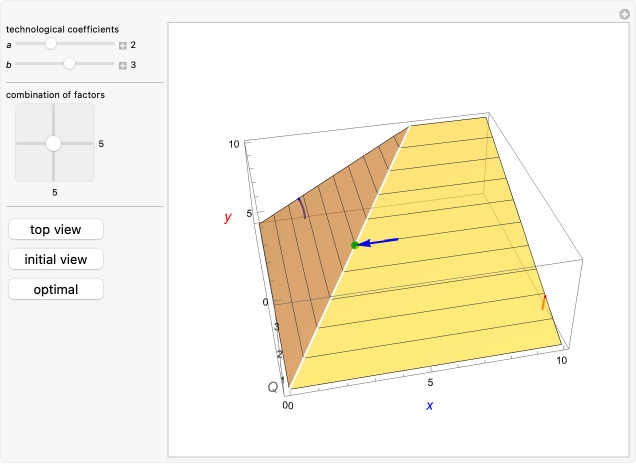Click the purple arc on the orange surface
The height and width of the screenshot is (464, 636).
point(300,209)
